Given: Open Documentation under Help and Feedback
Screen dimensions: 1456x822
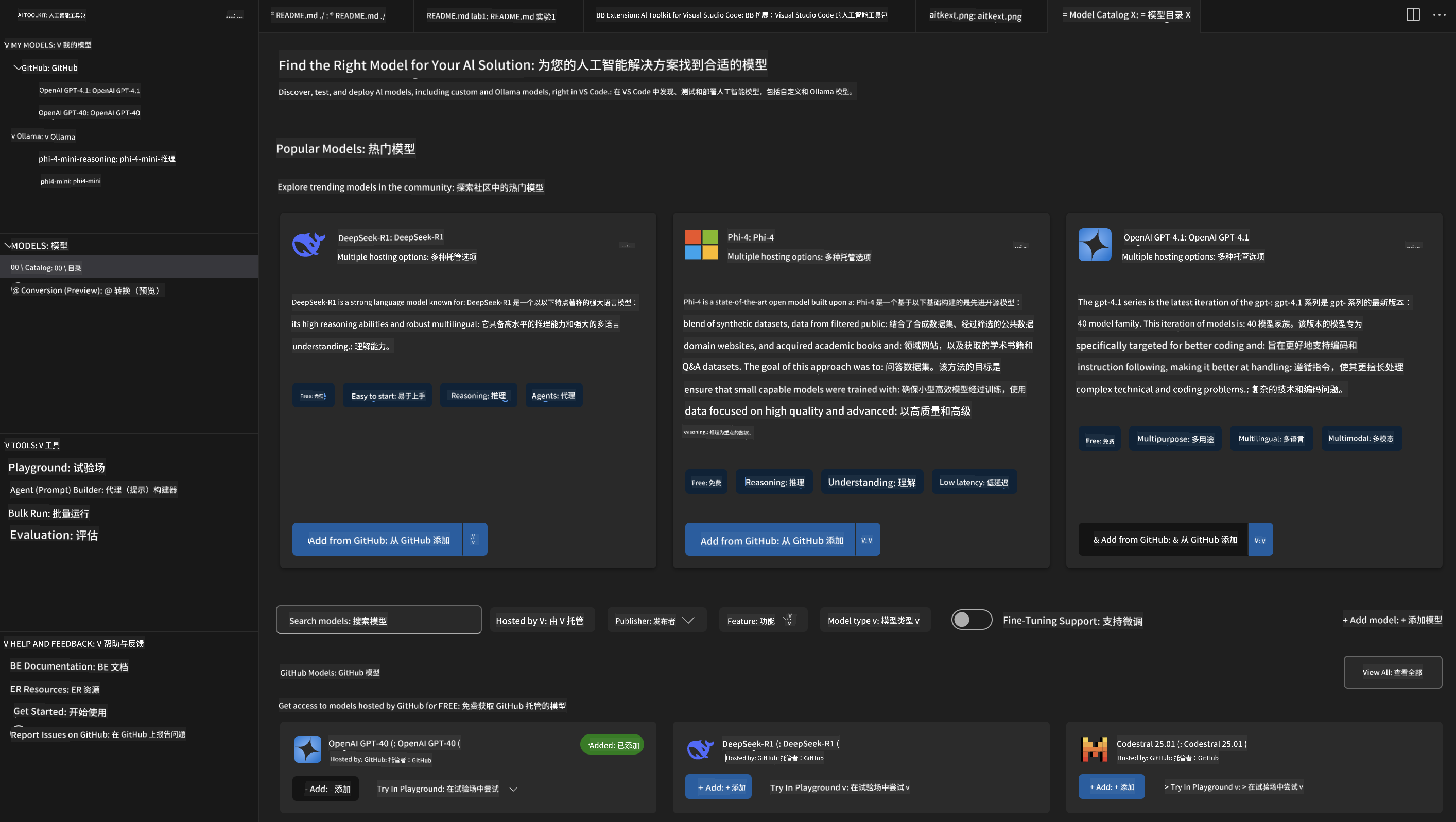Looking at the screenshot, I should point(69,666).
